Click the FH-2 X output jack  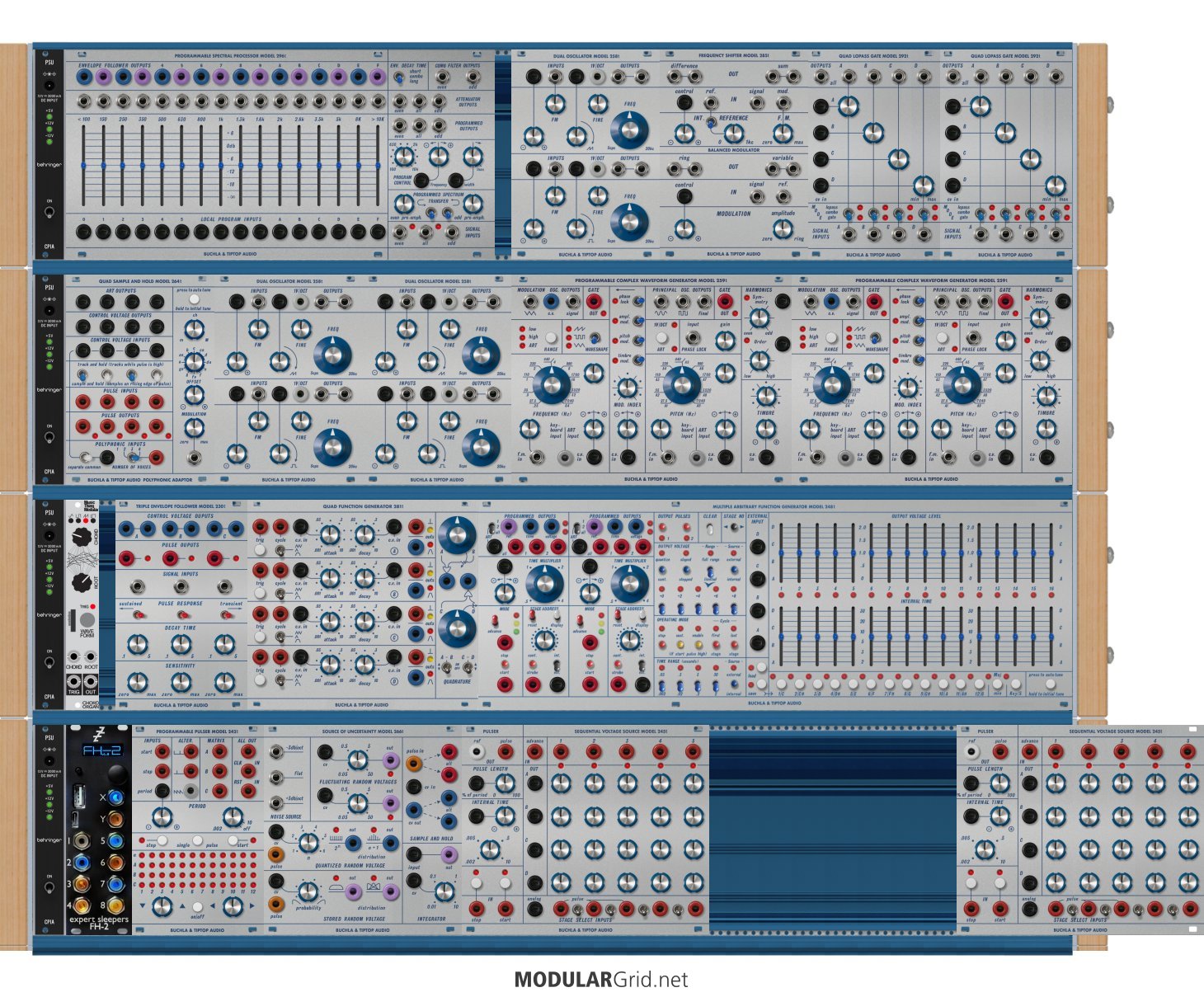[117, 797]
